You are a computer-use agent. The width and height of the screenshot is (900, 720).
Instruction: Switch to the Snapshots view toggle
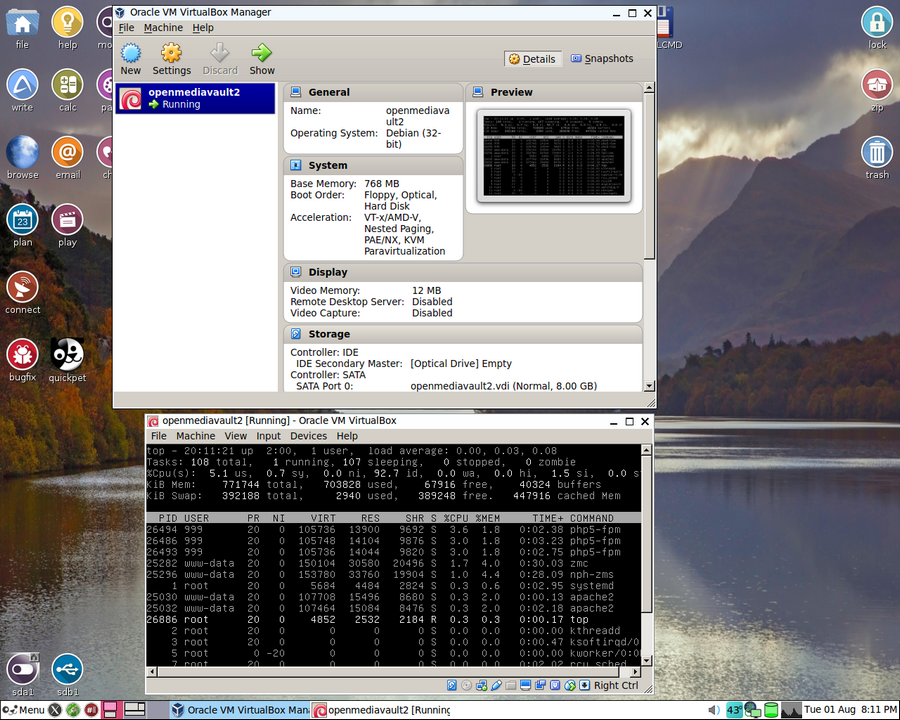click(x=602, y=59)
